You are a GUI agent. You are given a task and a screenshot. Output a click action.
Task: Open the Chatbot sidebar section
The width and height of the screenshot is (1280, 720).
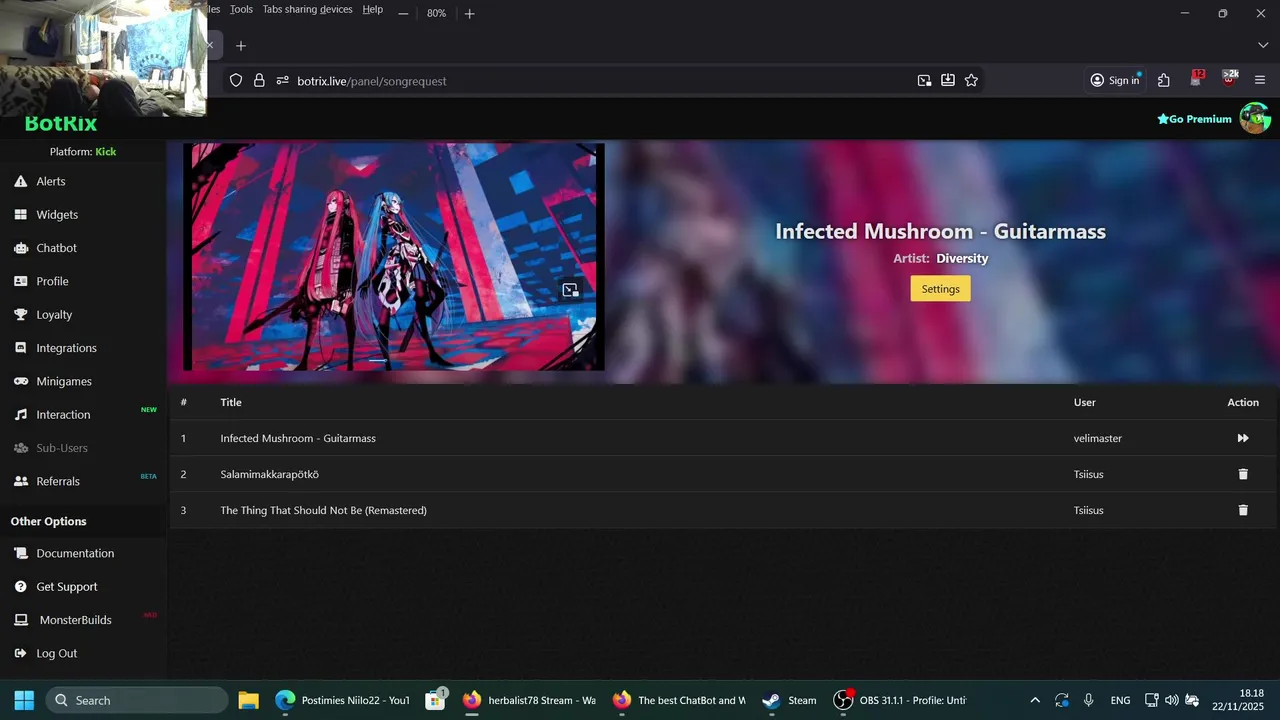[x=56, y=248]
